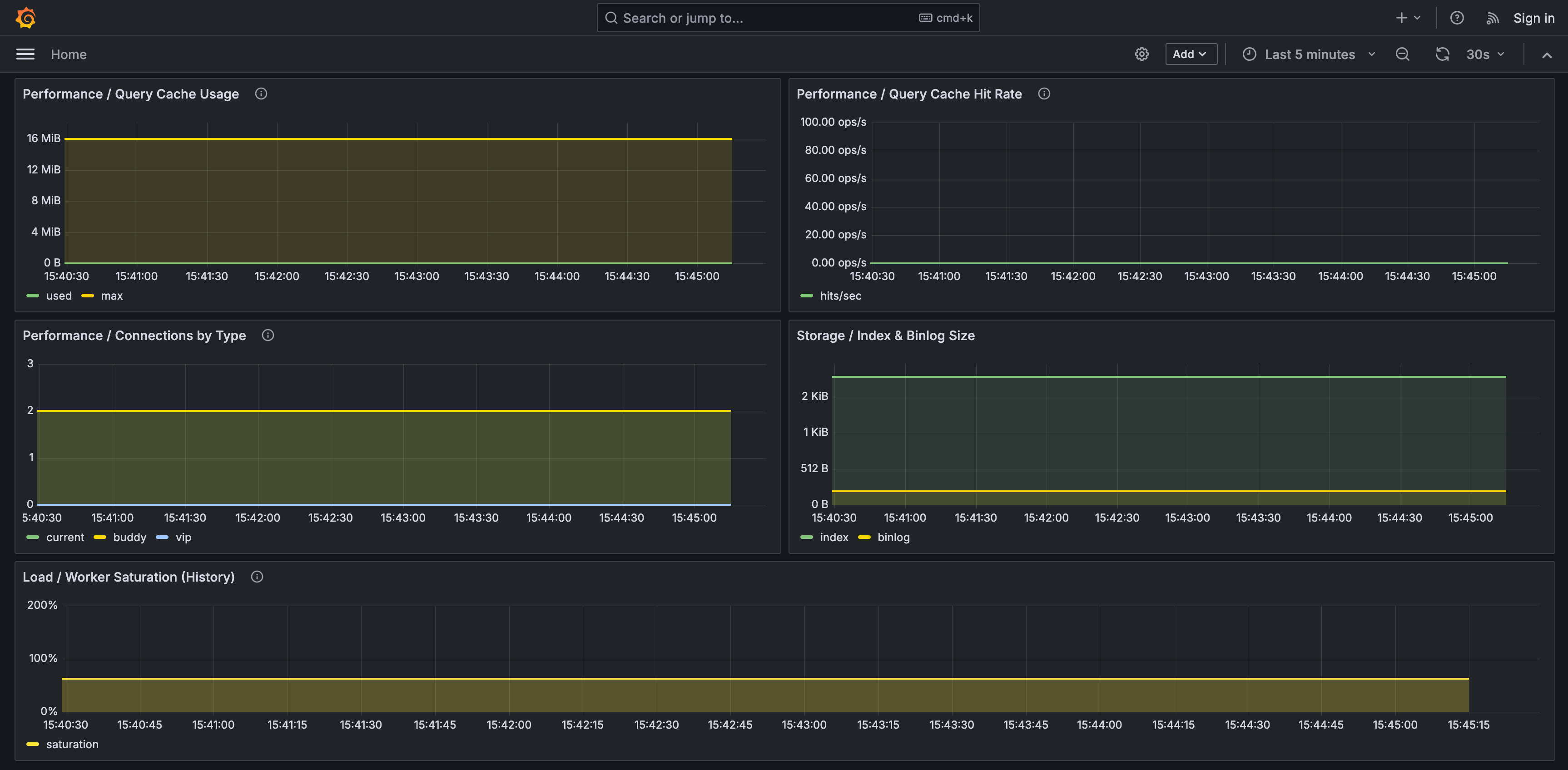The height and width of the screenshot is (770, 1568).
Task: Open dashboard settings gear icon
Action: [1141, 54]
